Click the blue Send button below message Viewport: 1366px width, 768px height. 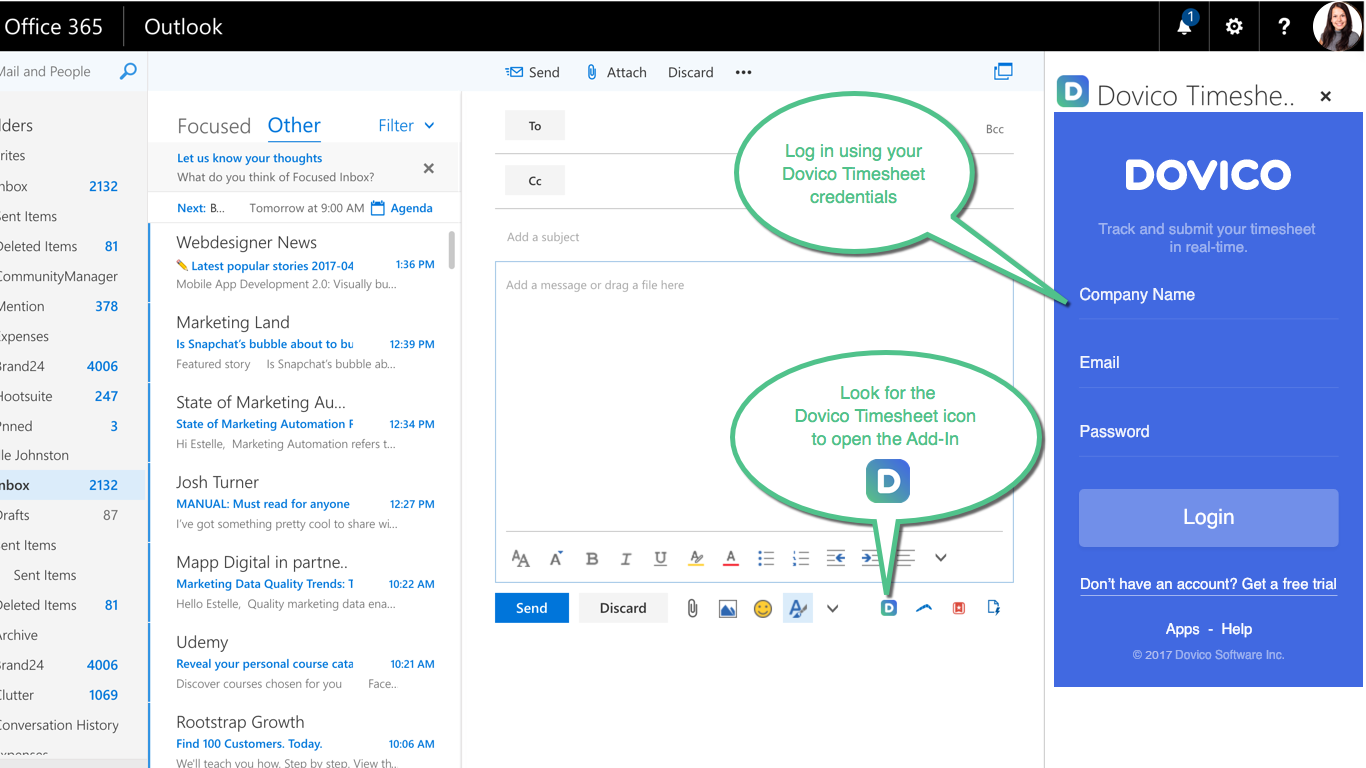click(532, 608)
